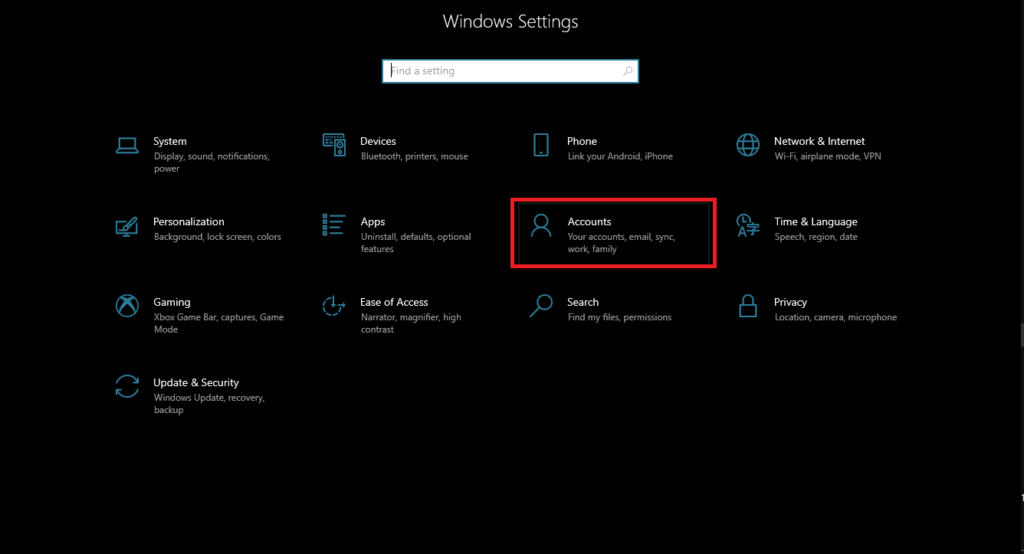The image size is (1024, 554).
Task: Click 'Uninstall, defaults, optional features' text
Action: (x=415, y=242)
